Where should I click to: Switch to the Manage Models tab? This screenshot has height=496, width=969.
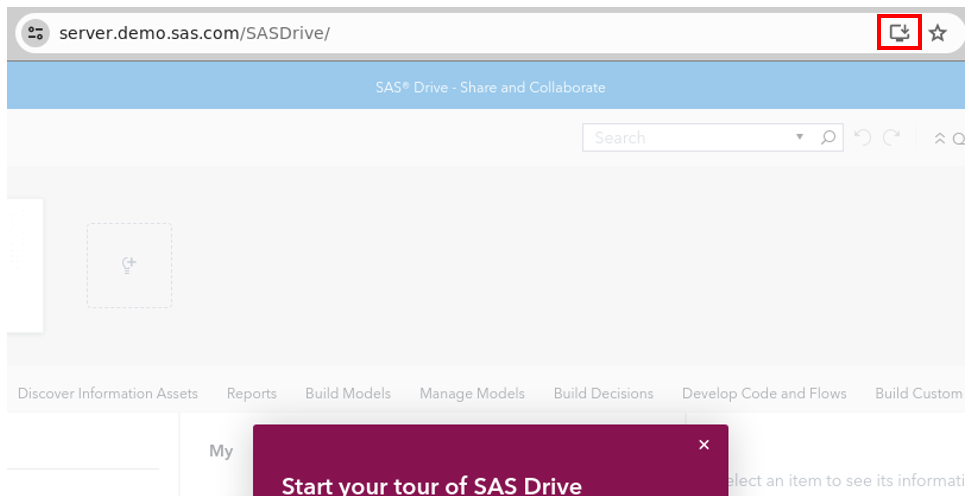coord(472,393)
